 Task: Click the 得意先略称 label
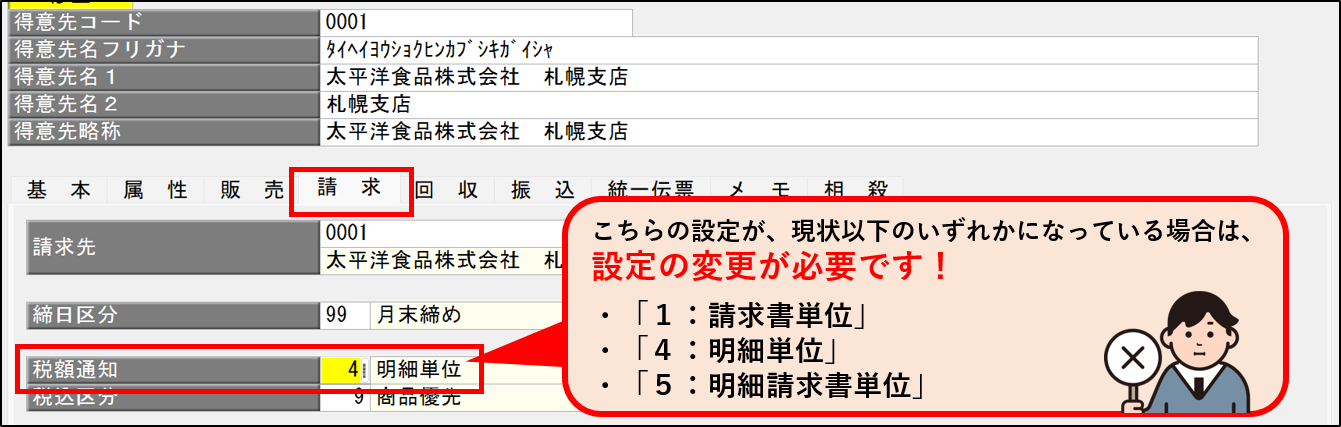[164, 131]
